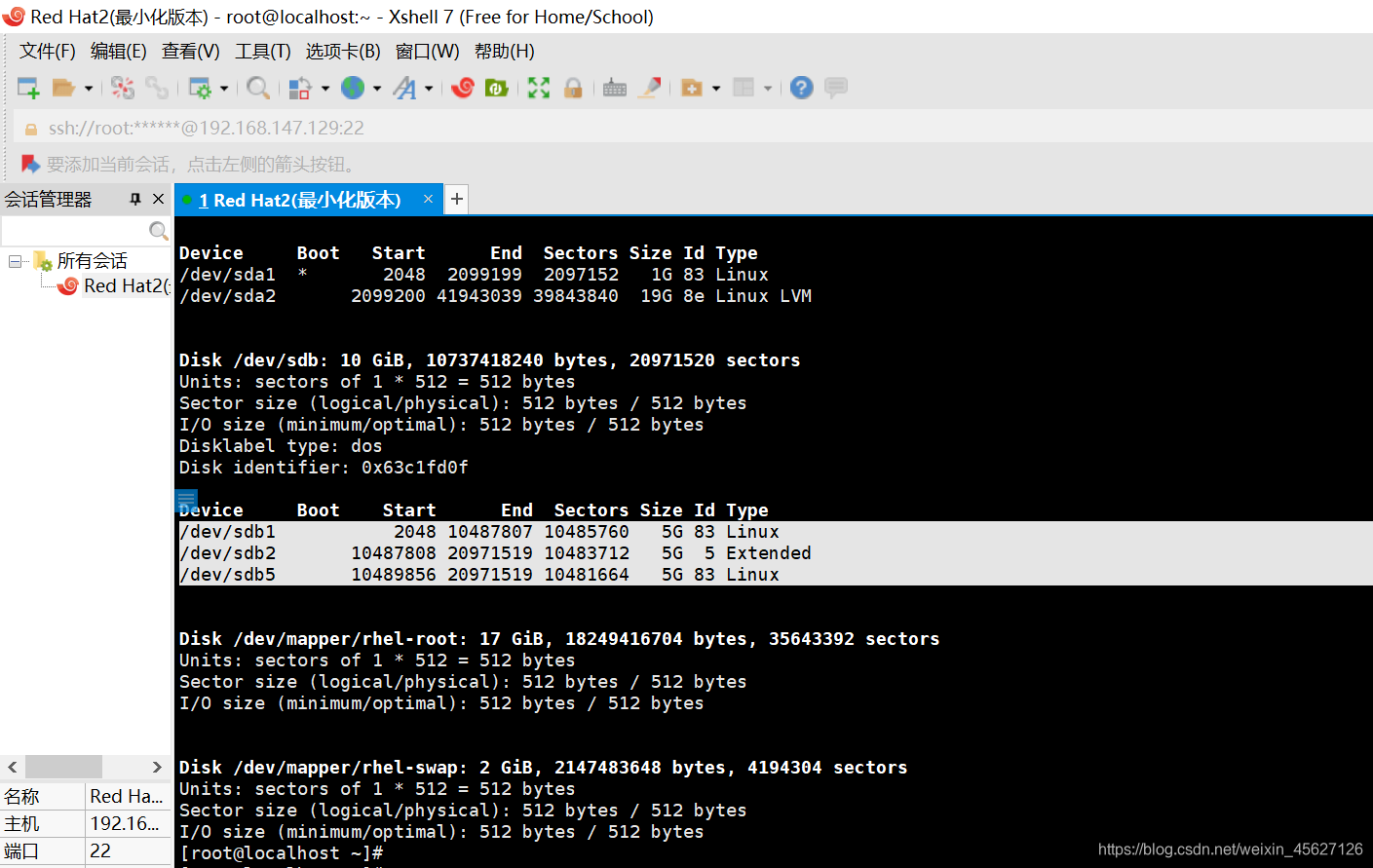Click the session search magnifier icon
Screen dimensions: 1373x868
158,231
